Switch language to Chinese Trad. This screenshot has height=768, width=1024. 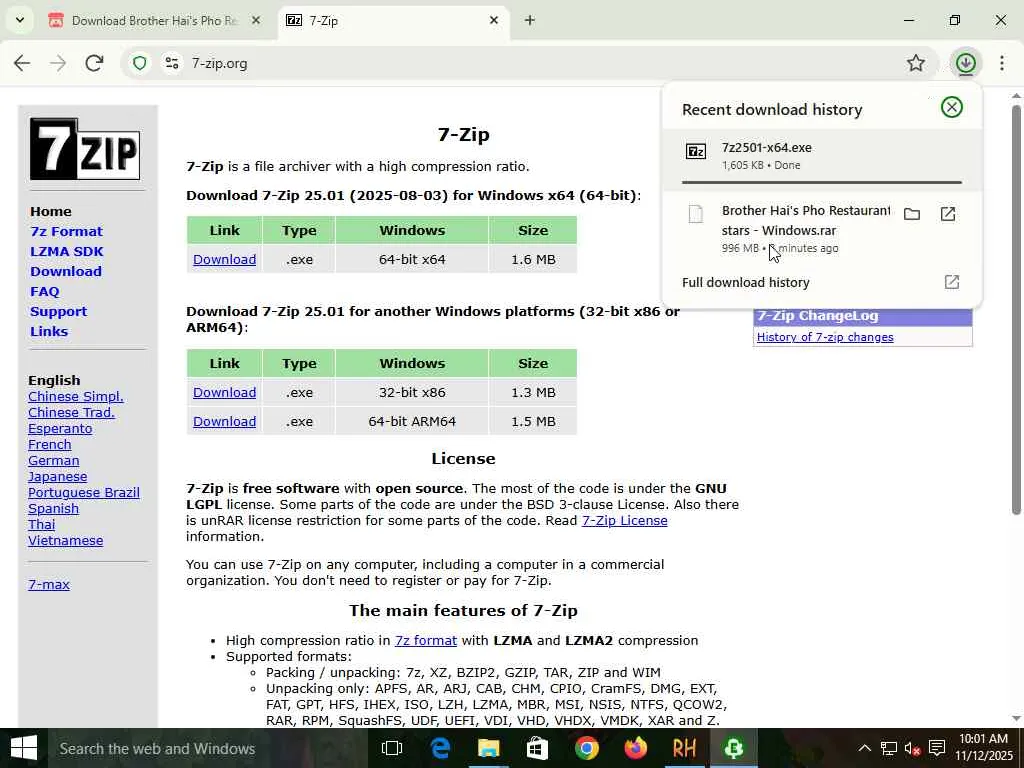pos(71,413)
